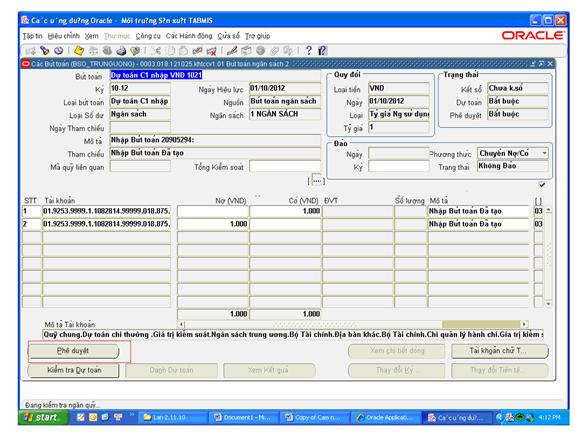
Task: Click the yellow Save toolbar icon
Action: pos(79,51)
